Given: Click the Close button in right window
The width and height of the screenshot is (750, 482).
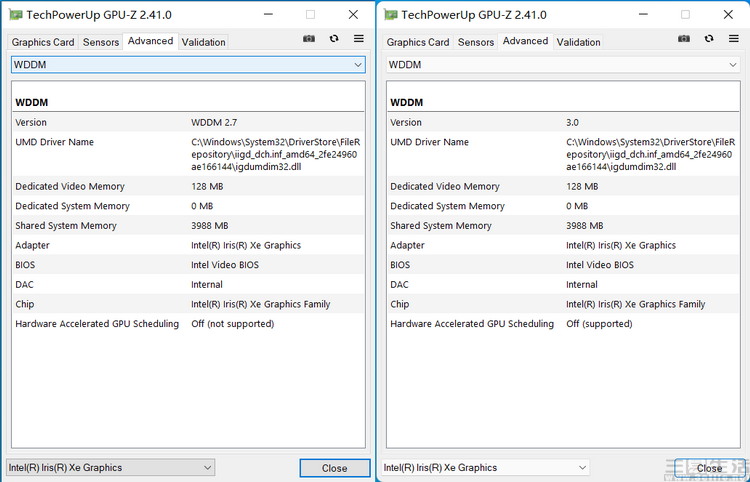Looking at the screenshot, I should tap(710, 468).
